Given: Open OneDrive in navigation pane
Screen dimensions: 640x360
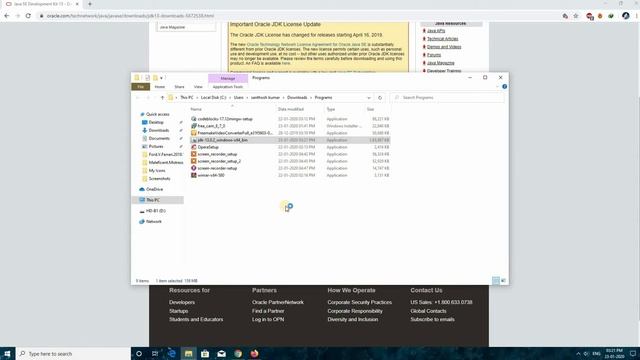Looking at the screenshot, I should click(x=154, y=189).
